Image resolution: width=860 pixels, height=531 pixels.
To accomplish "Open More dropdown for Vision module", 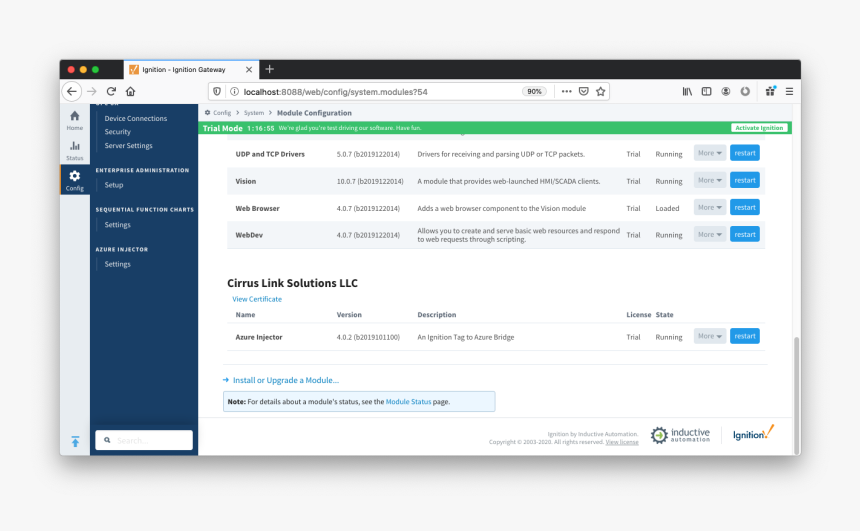I will 710,180.
